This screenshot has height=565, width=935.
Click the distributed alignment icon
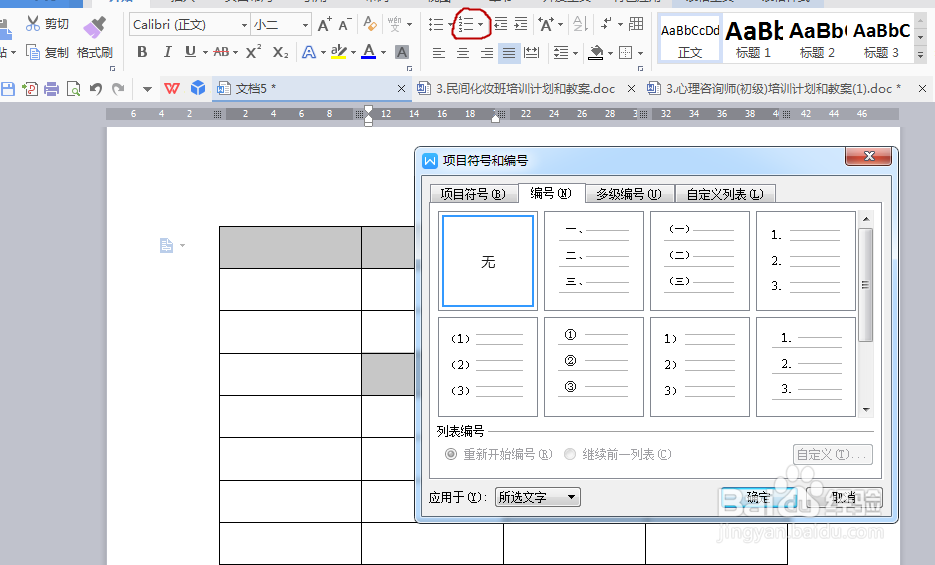[531, 53]
